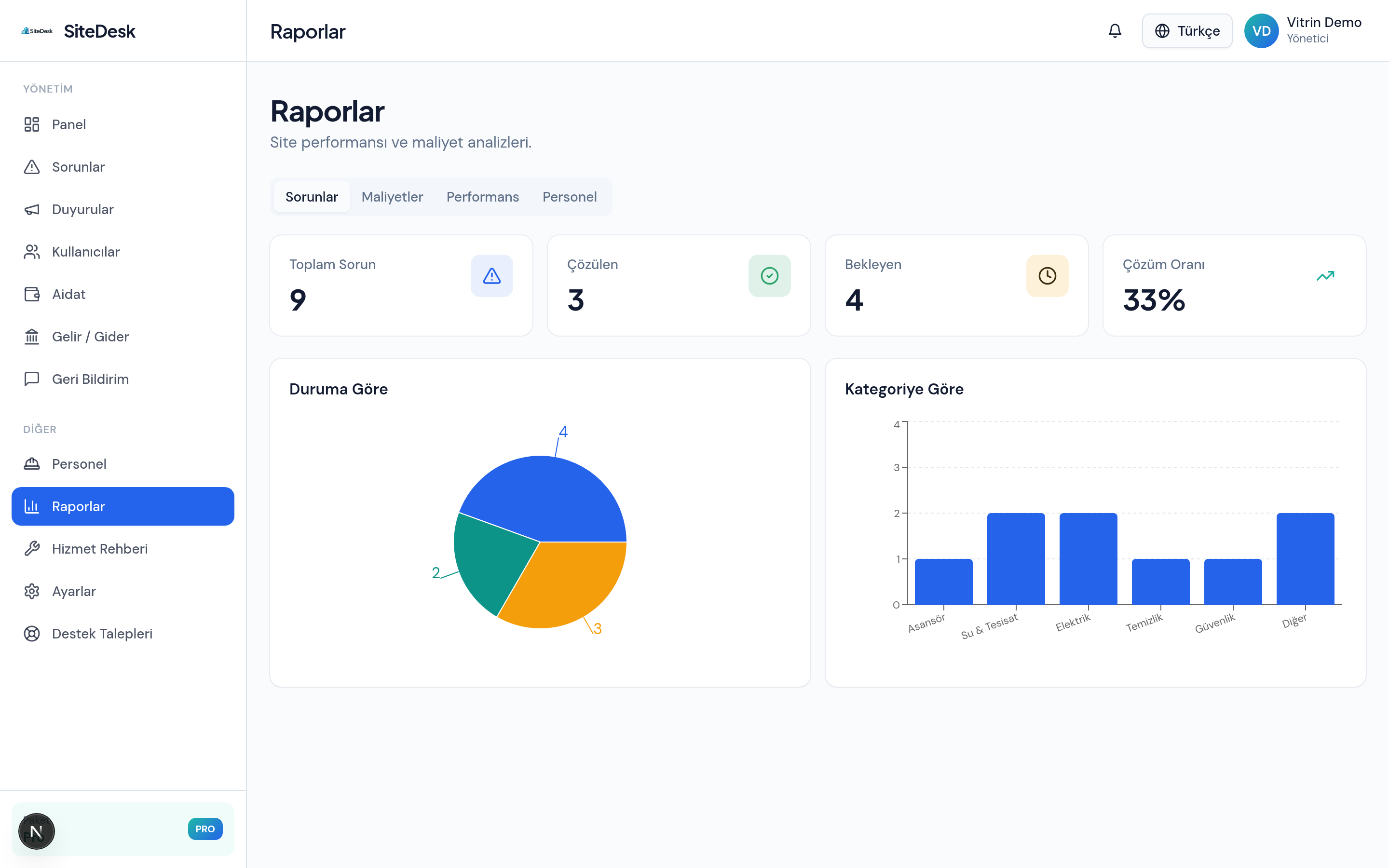The height and width of the screenshot is (868, 1389).
Task: Open Ayarlar settings page
Action: 123,591
